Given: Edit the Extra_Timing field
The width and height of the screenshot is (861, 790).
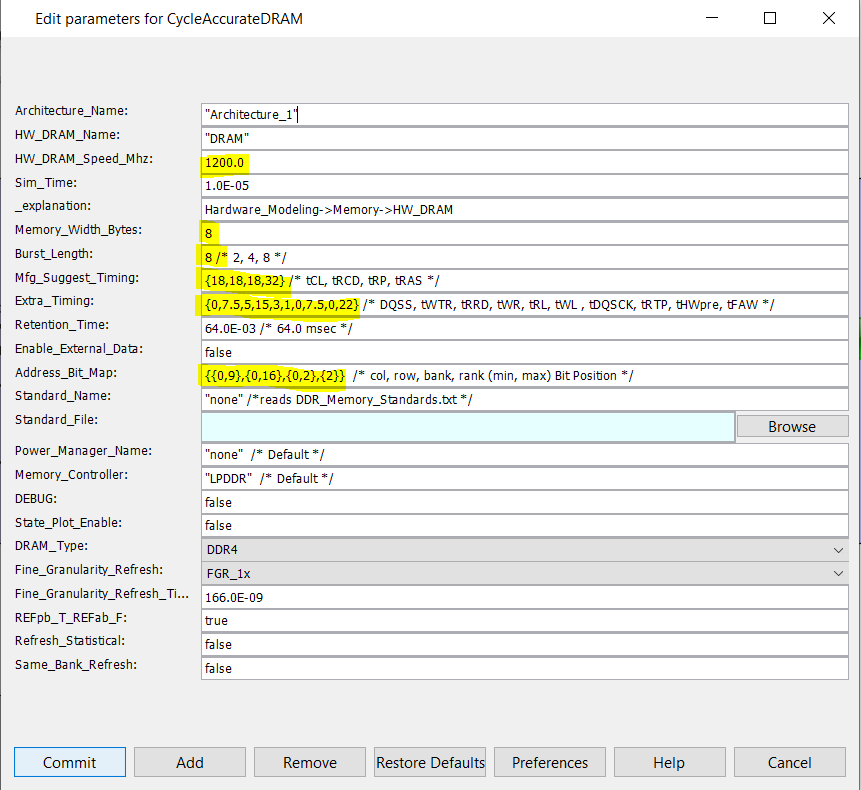Looking at the screenshot, I should [x=525, y=305].
